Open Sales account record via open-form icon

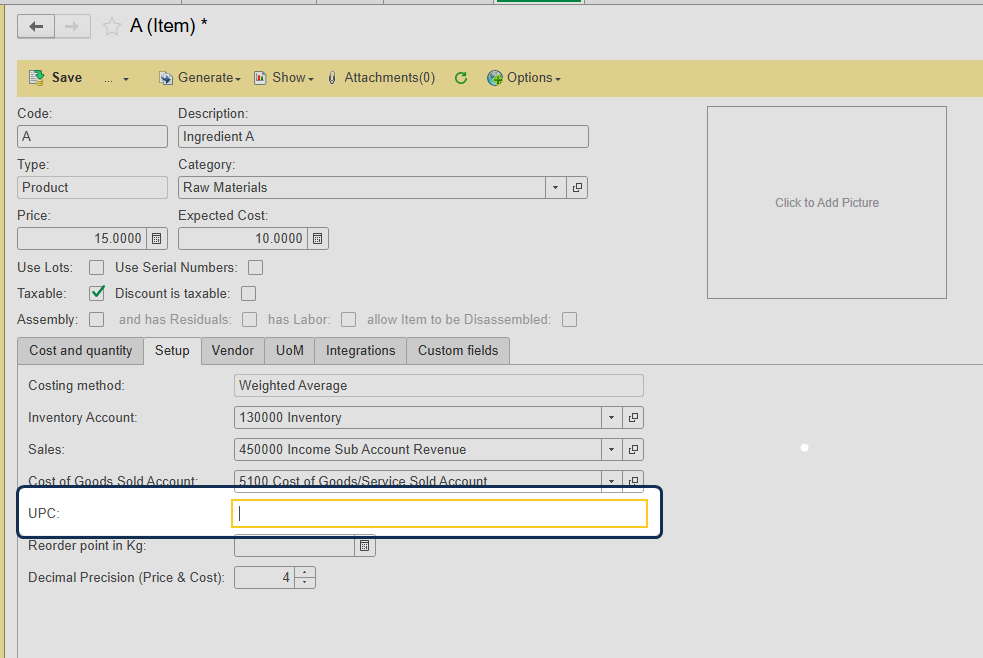633,450
